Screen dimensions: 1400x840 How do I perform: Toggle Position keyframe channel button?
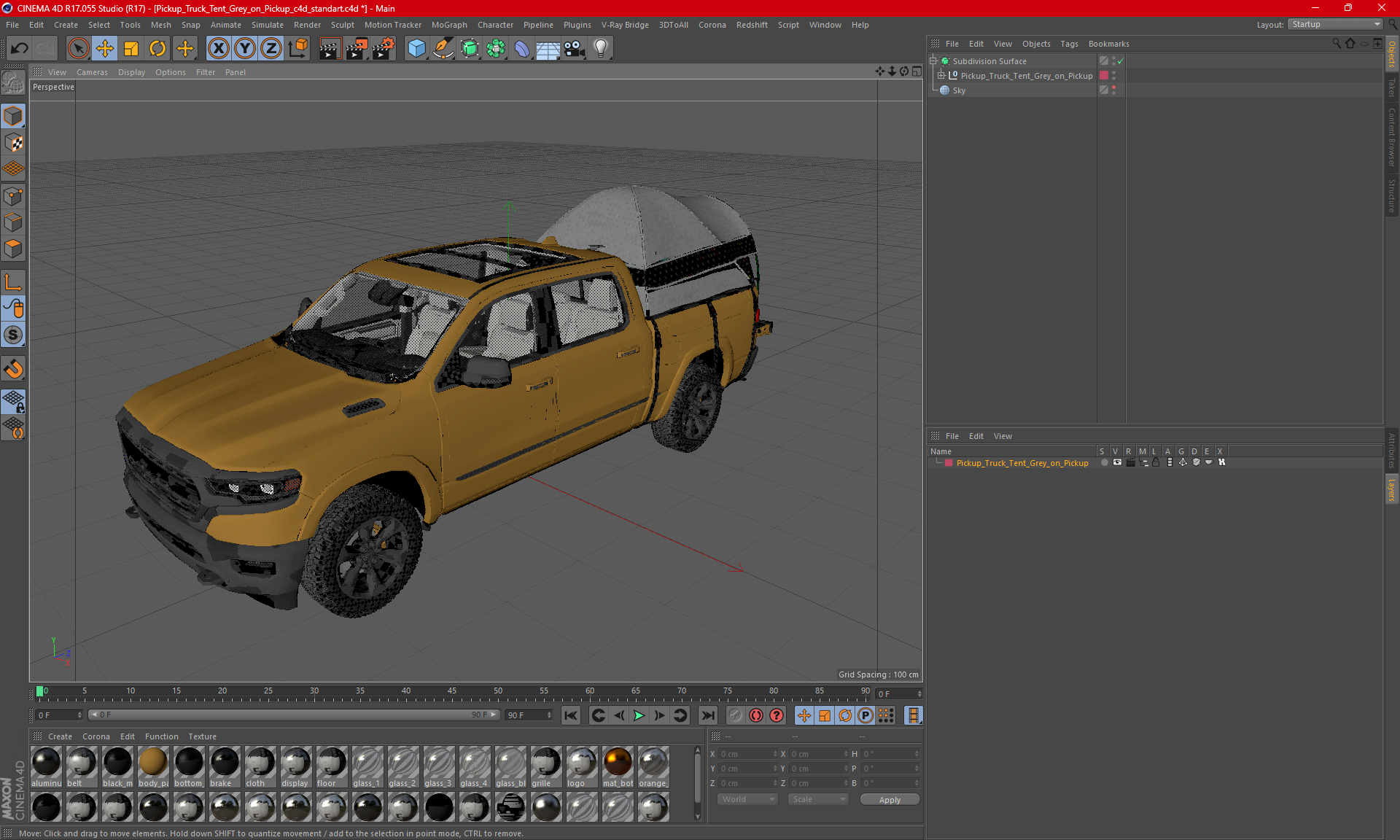pos(804,715)
